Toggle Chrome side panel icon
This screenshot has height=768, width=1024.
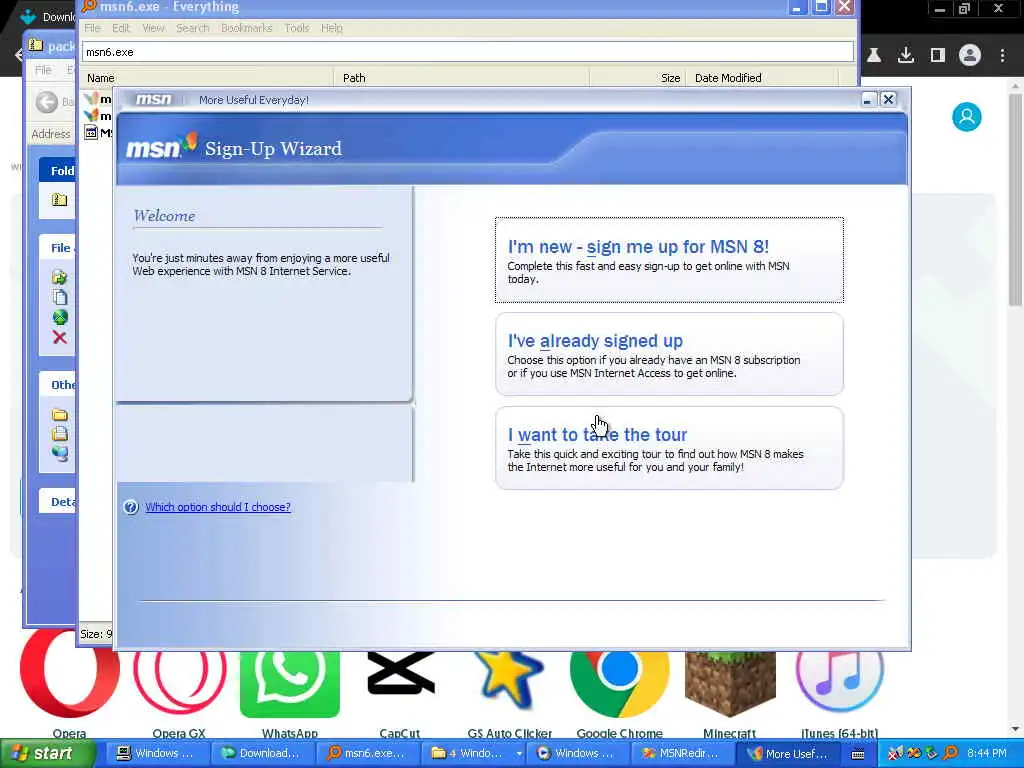coord(938,55)
